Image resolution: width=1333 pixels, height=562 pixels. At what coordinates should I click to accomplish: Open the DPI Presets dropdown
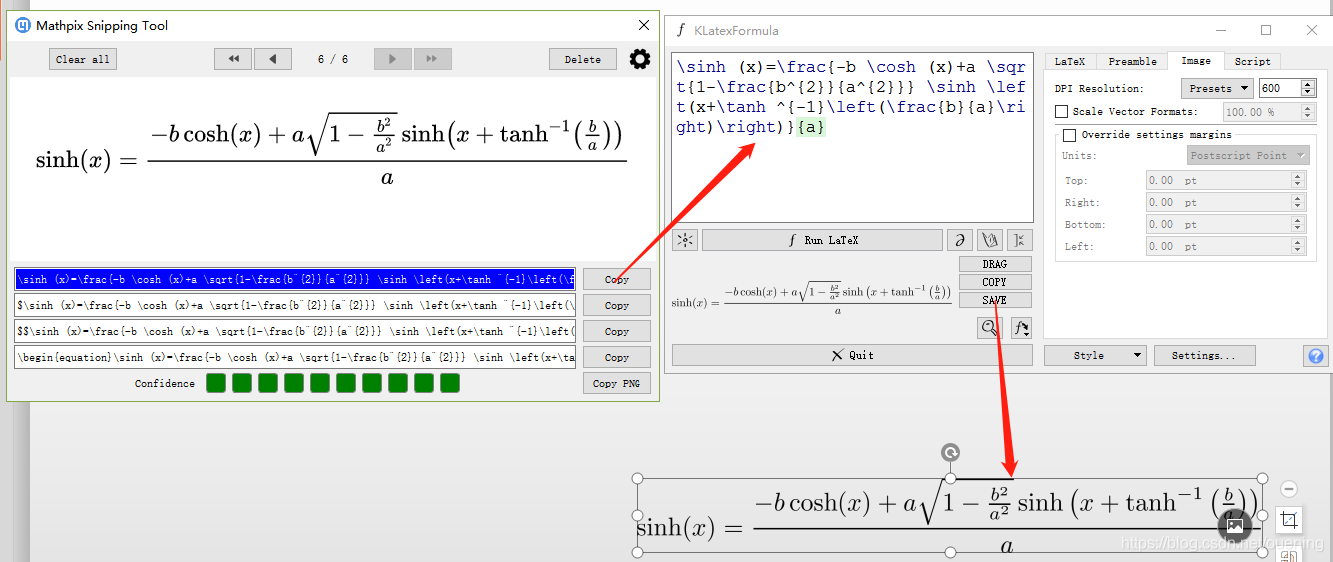(x=1217, y=88)
